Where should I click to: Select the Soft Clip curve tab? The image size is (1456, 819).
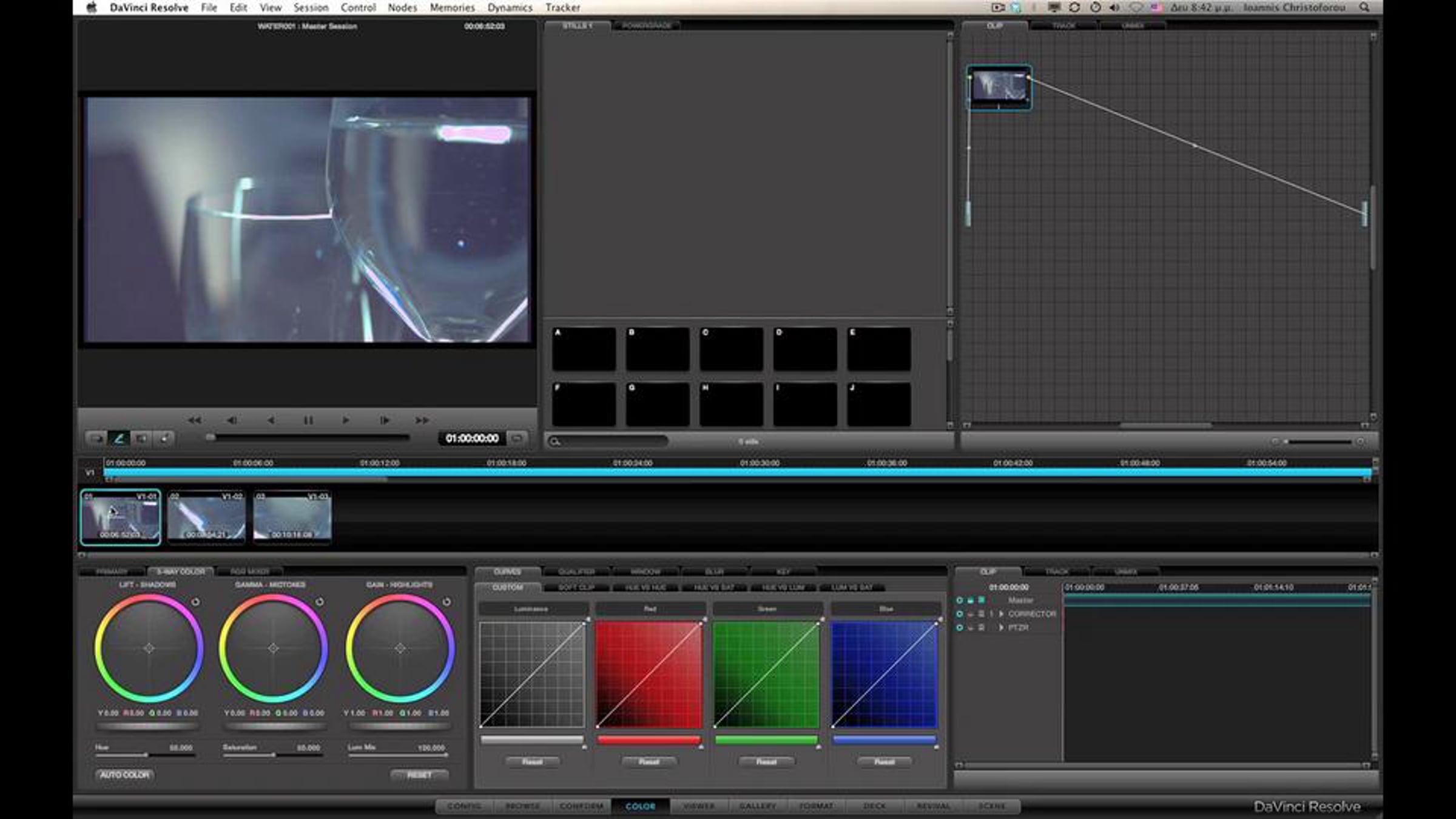[576, 587]
